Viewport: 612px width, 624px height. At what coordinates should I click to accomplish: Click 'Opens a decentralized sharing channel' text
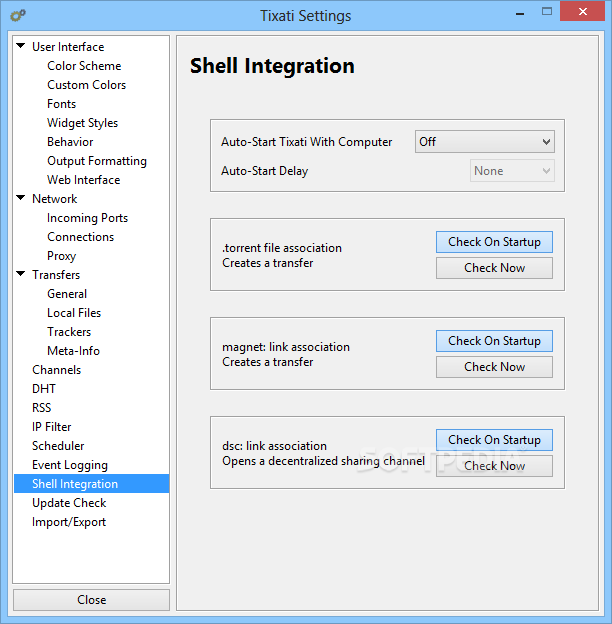click(324, 461)
